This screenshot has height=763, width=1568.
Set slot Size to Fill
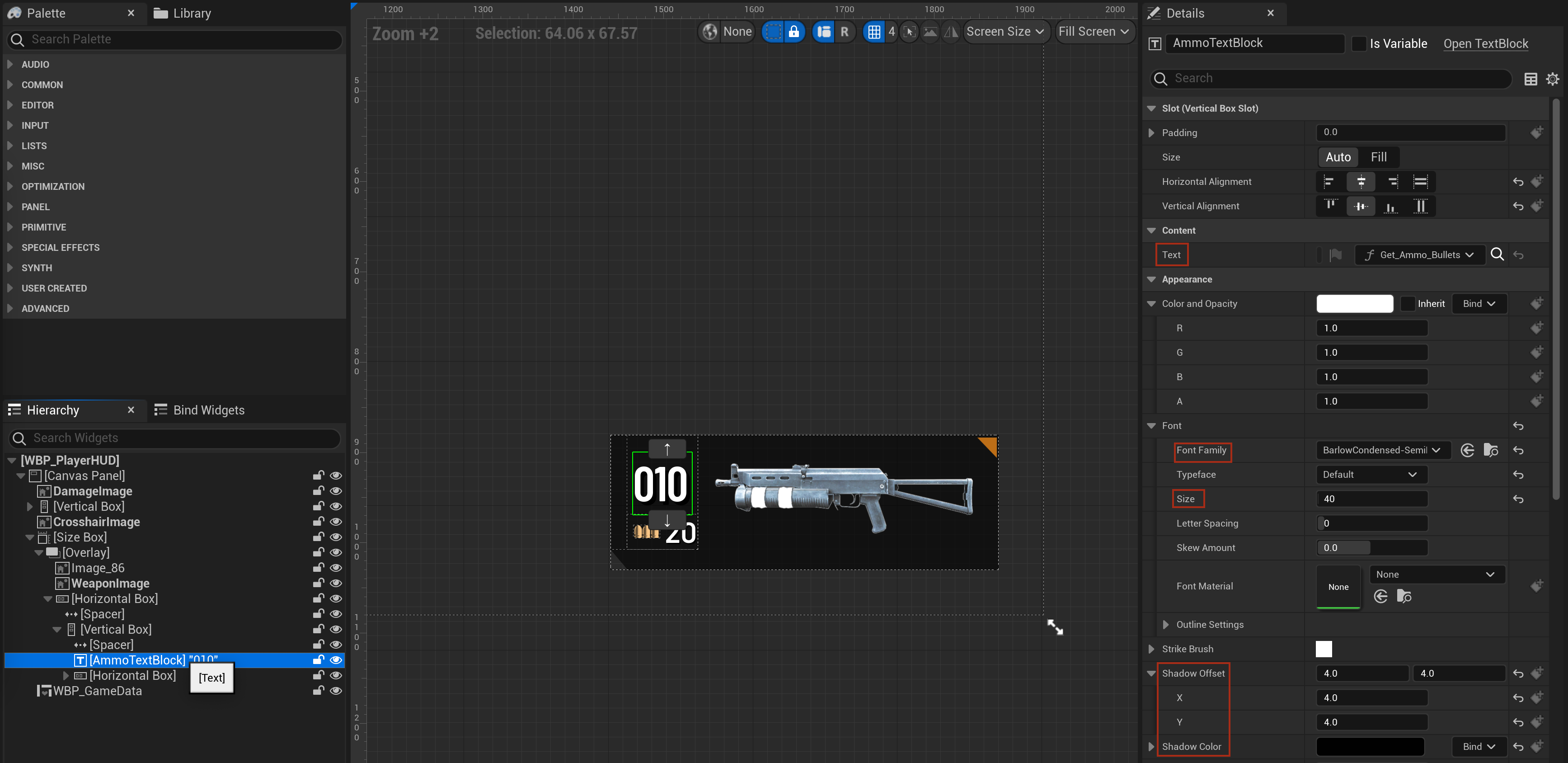point(1379,157)
